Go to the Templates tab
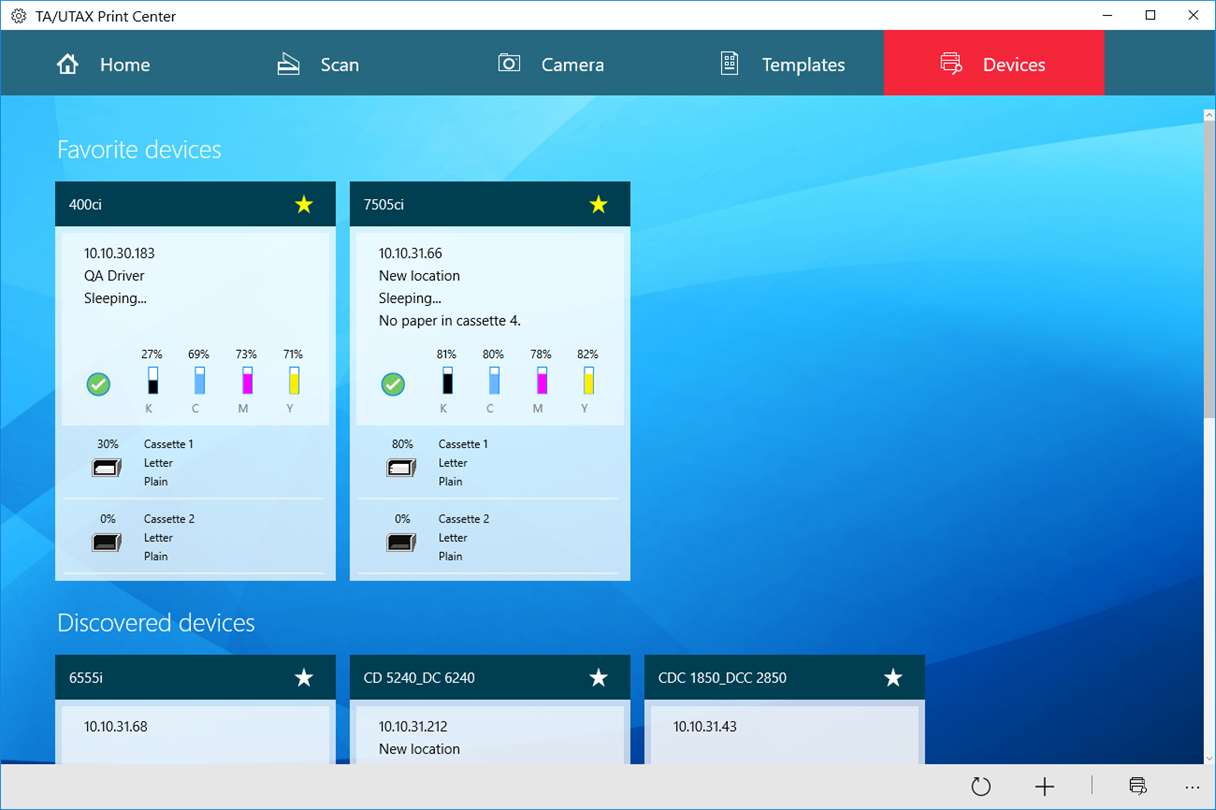 point(773,64)
